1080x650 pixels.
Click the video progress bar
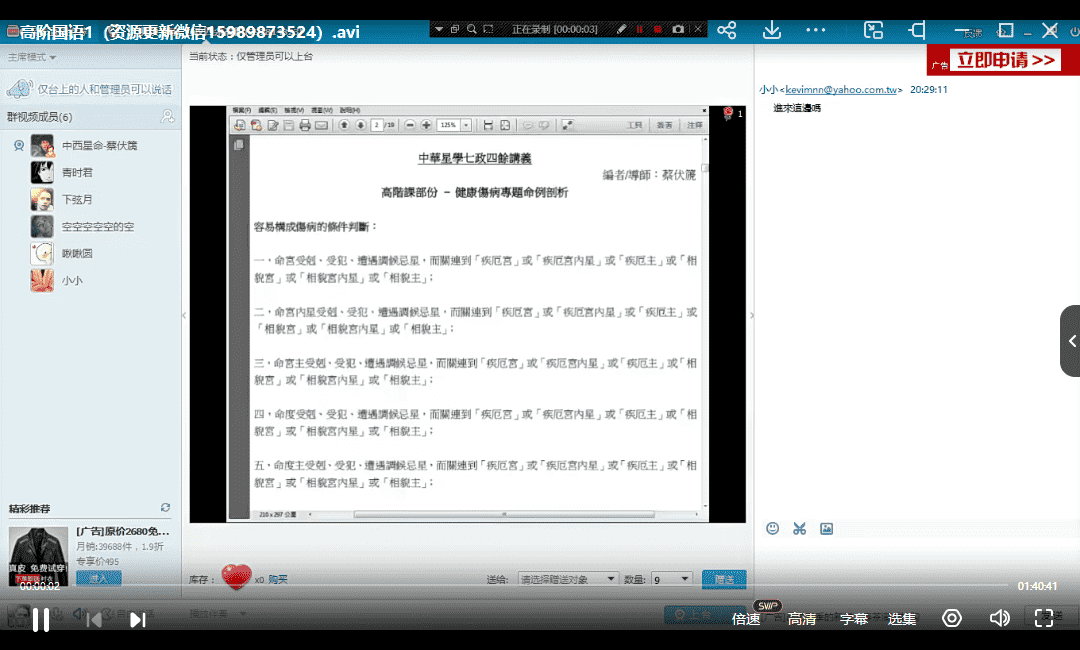point(500,586)
